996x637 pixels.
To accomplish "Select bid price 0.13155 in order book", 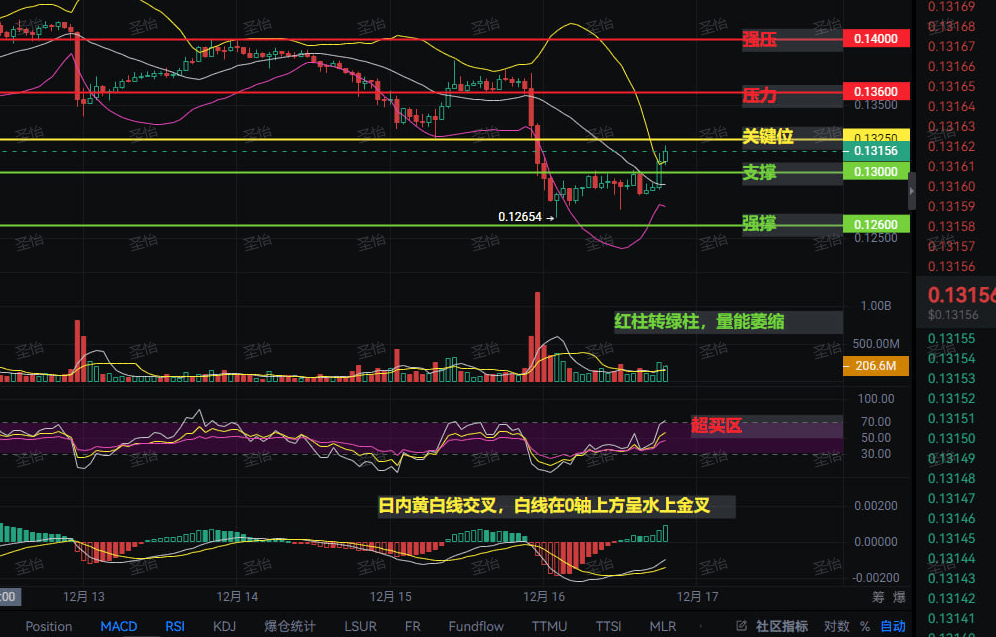I will [952, 339].
